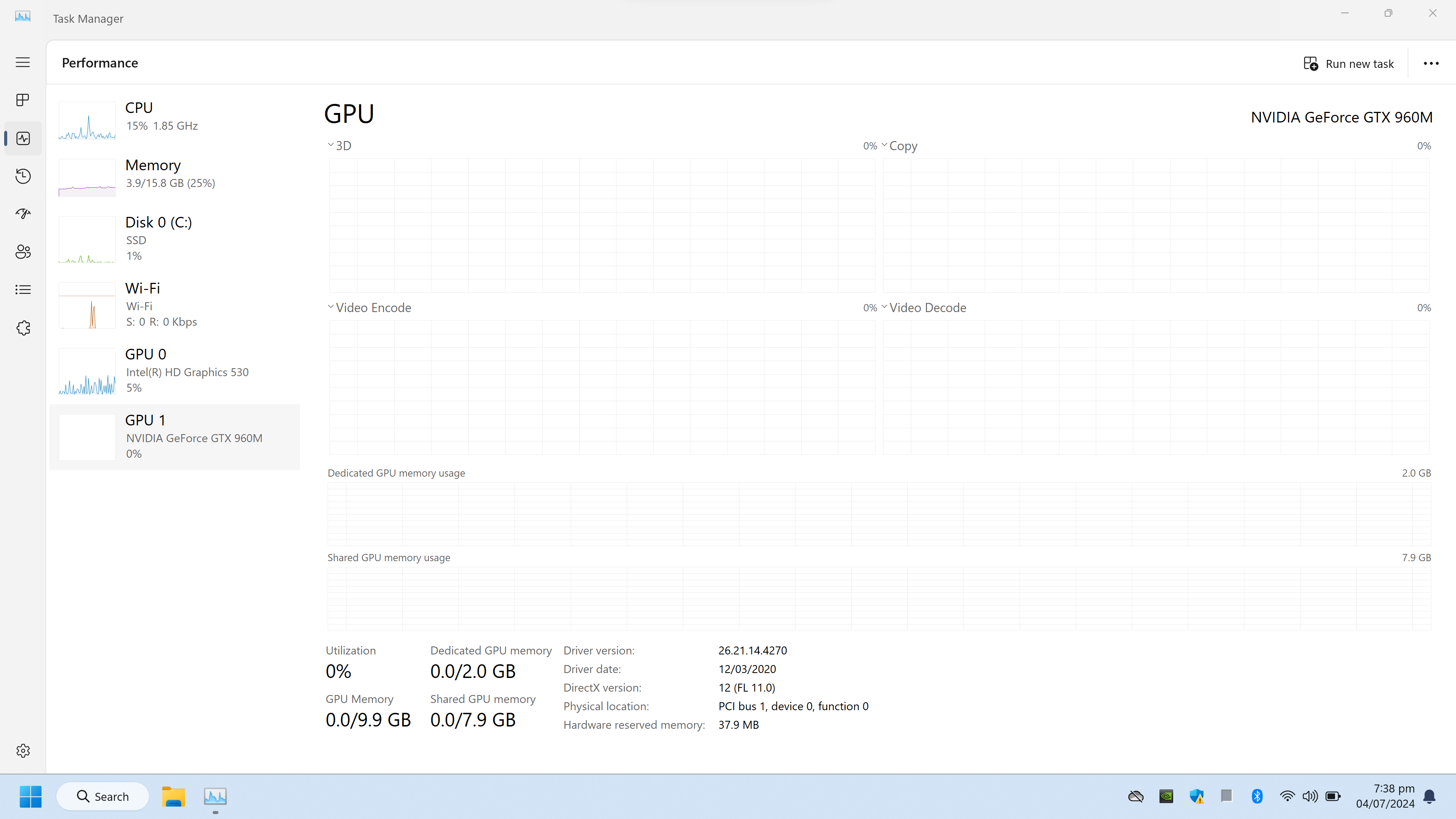Open the App history page icon
The image size is (1456, 819).
[x=23, y=176]
